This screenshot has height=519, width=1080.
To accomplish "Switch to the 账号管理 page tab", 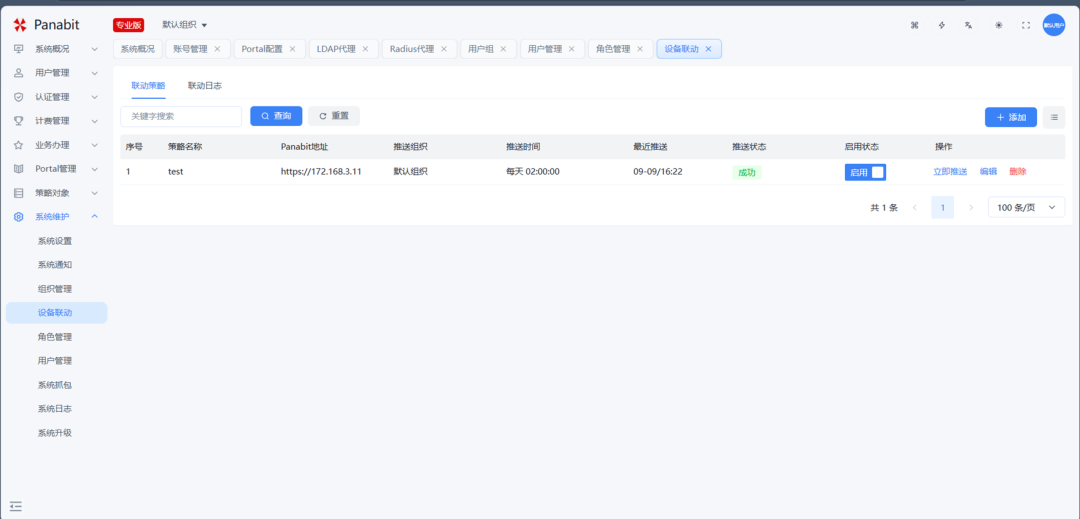I will [190, 49].
